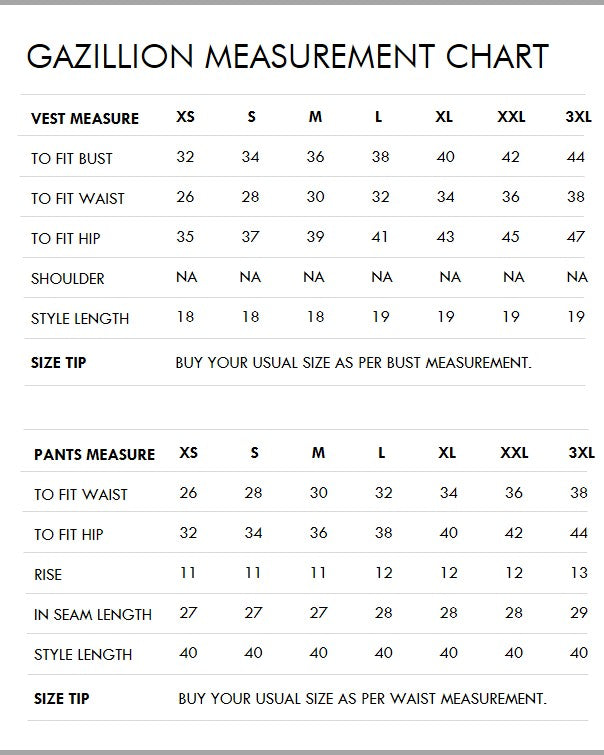The height and width of the screenshot is (755, 604).
Task: Click the bust measurement size tip text
Action: point(353,362)
